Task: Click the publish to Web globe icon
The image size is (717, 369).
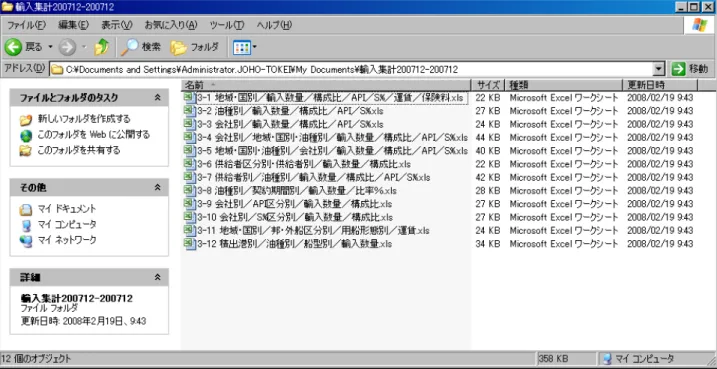Action: 26,135
